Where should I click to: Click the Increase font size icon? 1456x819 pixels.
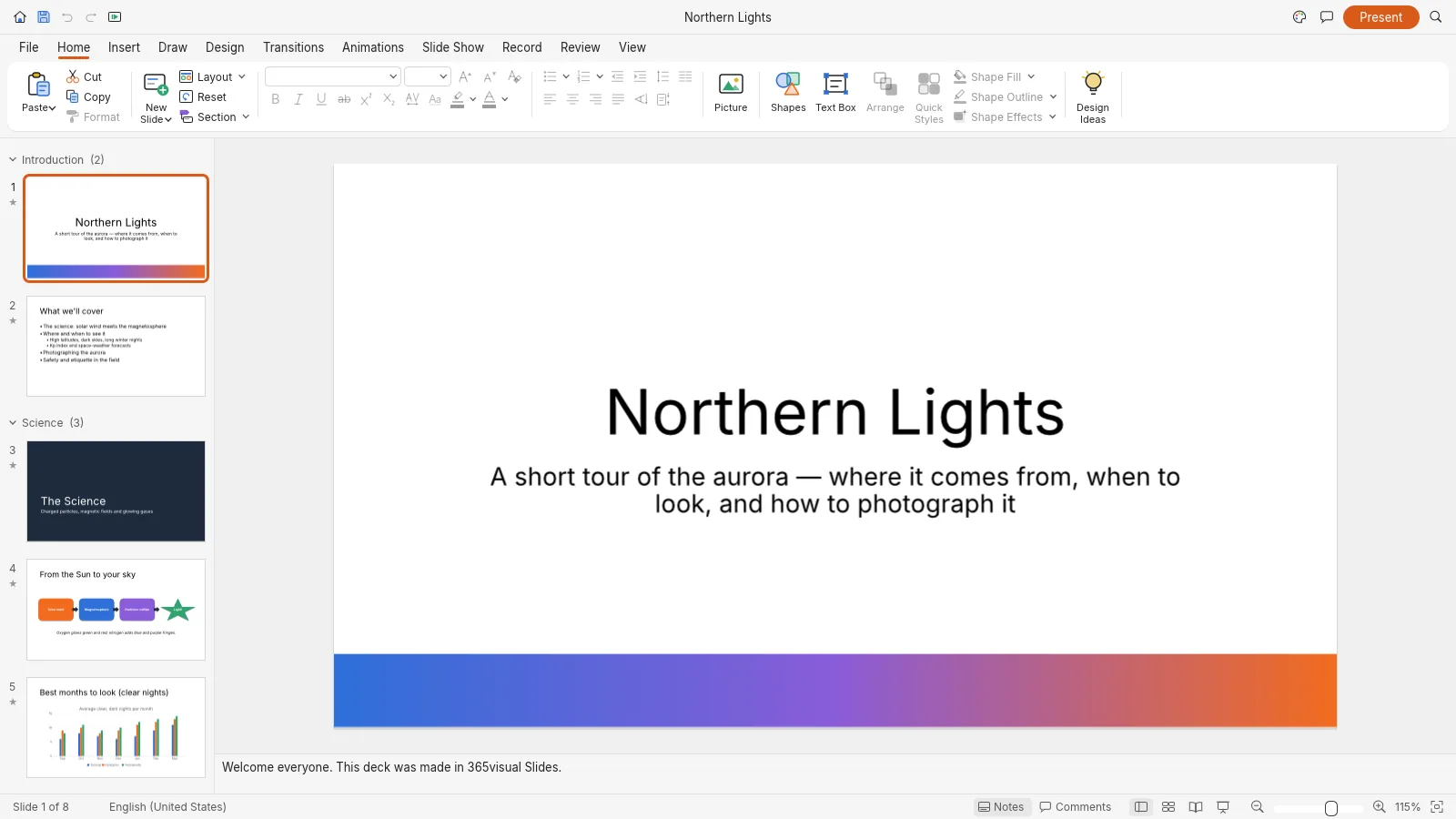coord(466,77)
